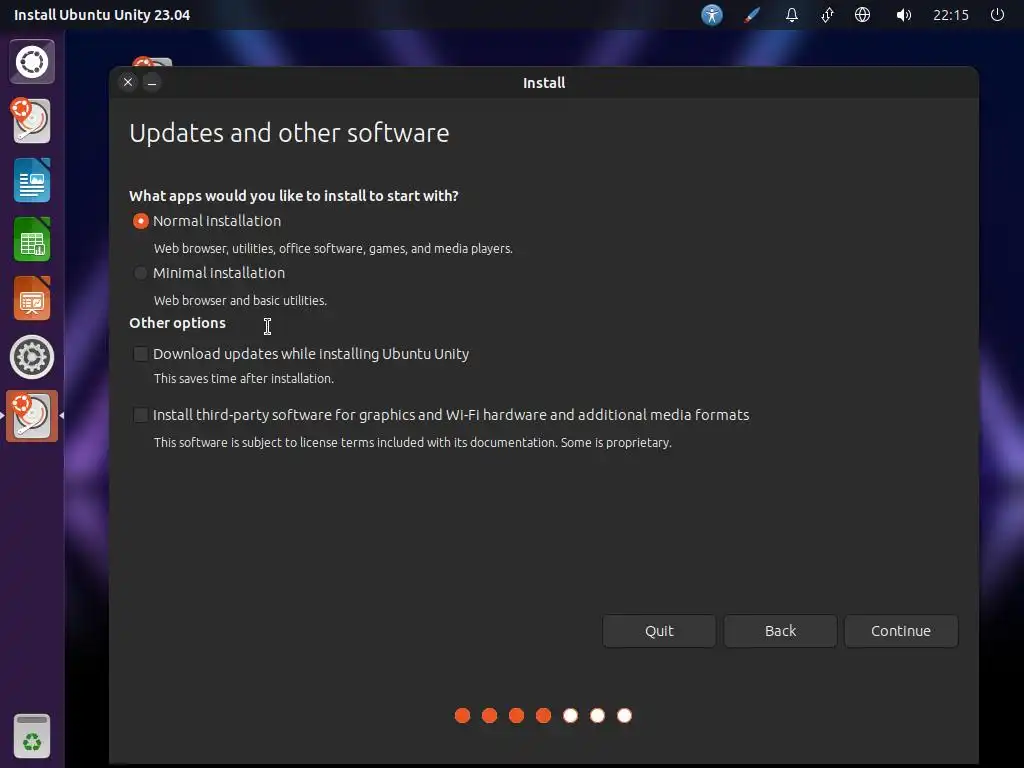The height and width of the screenshot is (768, 1024).
Task: Open the network connection indicator
Action: [x=827, y=14]
